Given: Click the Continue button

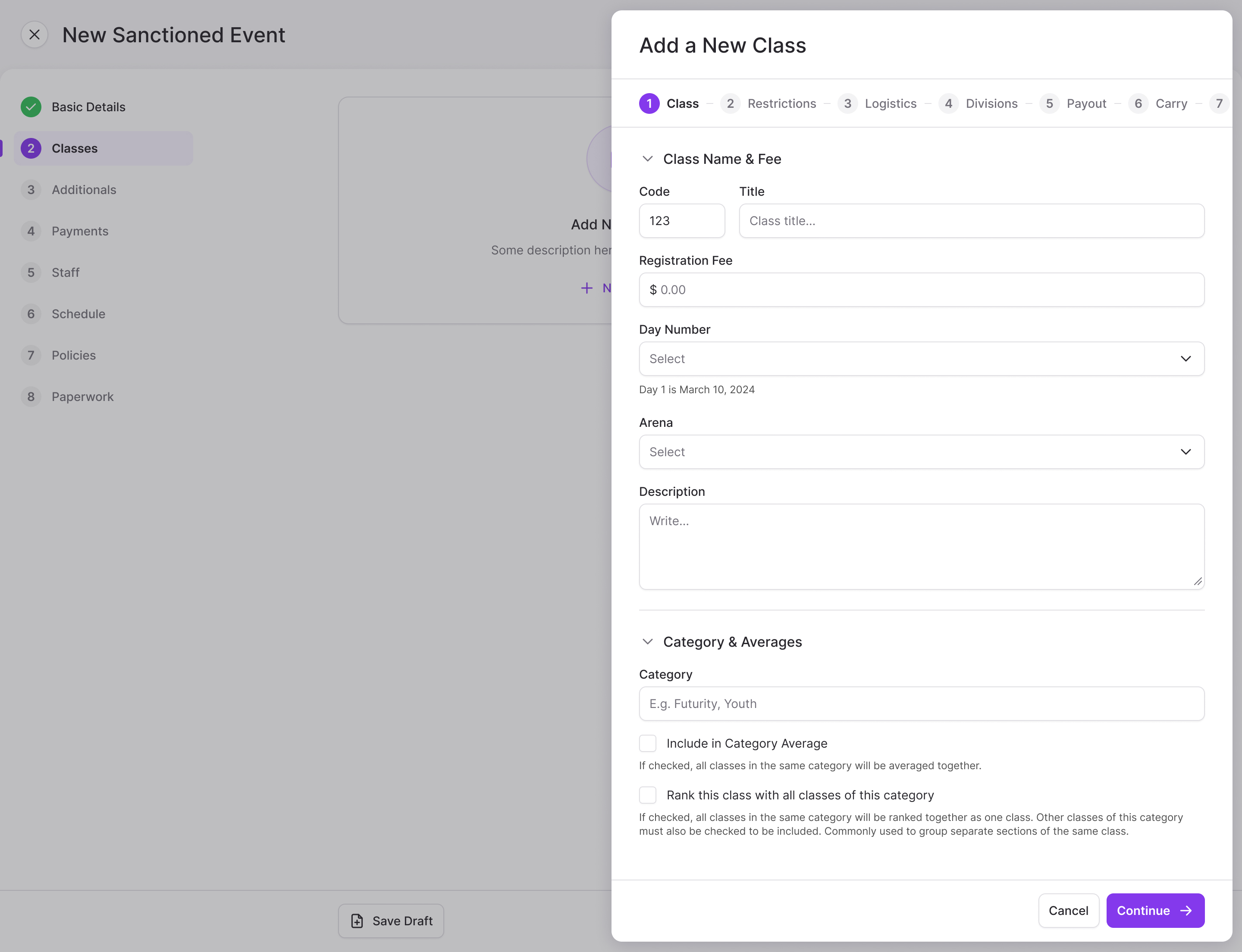Looking at the screenshot, I should [x=1155, y=911].
